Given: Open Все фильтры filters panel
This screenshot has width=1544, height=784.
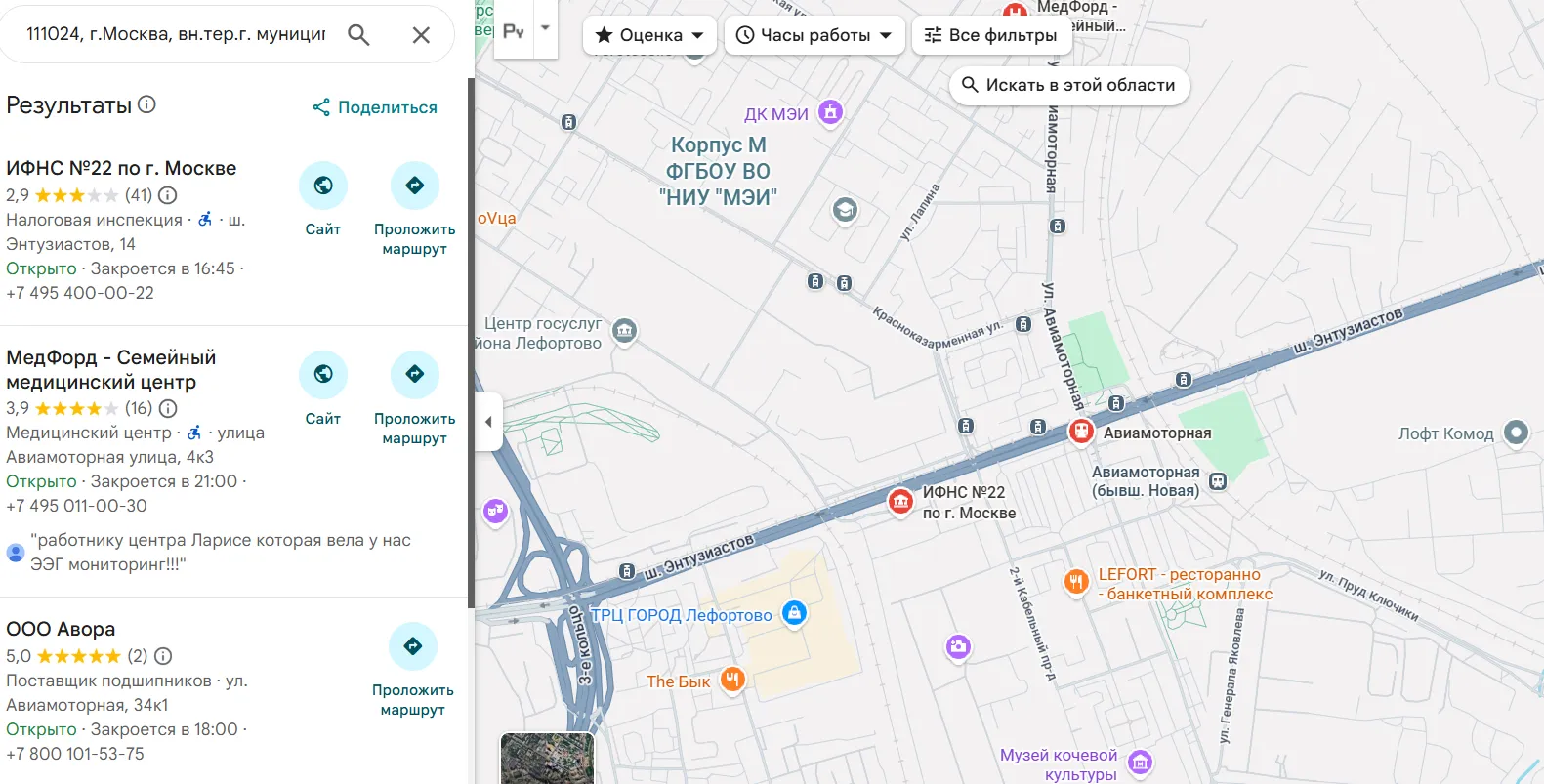Looking at the screenshot, I should click(991, 35).
